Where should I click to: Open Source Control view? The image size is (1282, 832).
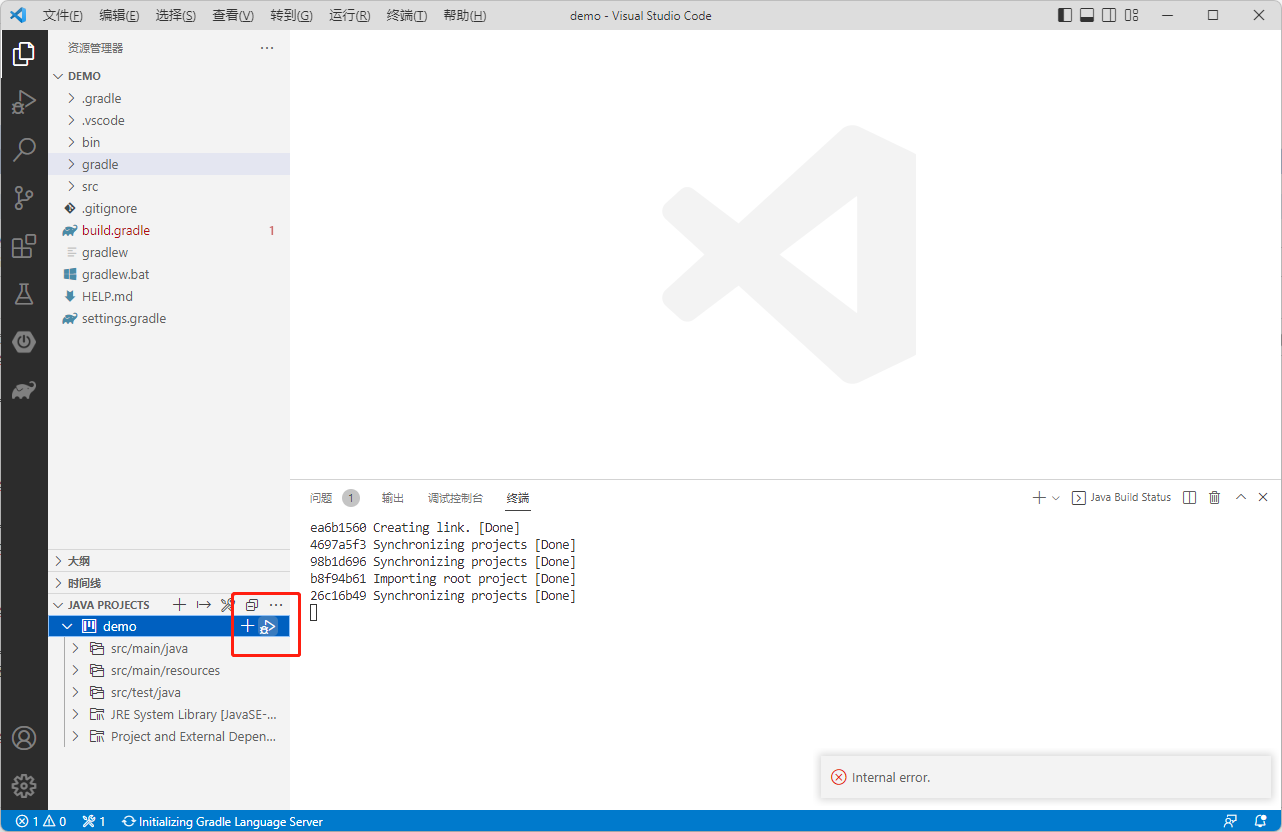pyautogui.click(x=24, y=198)
